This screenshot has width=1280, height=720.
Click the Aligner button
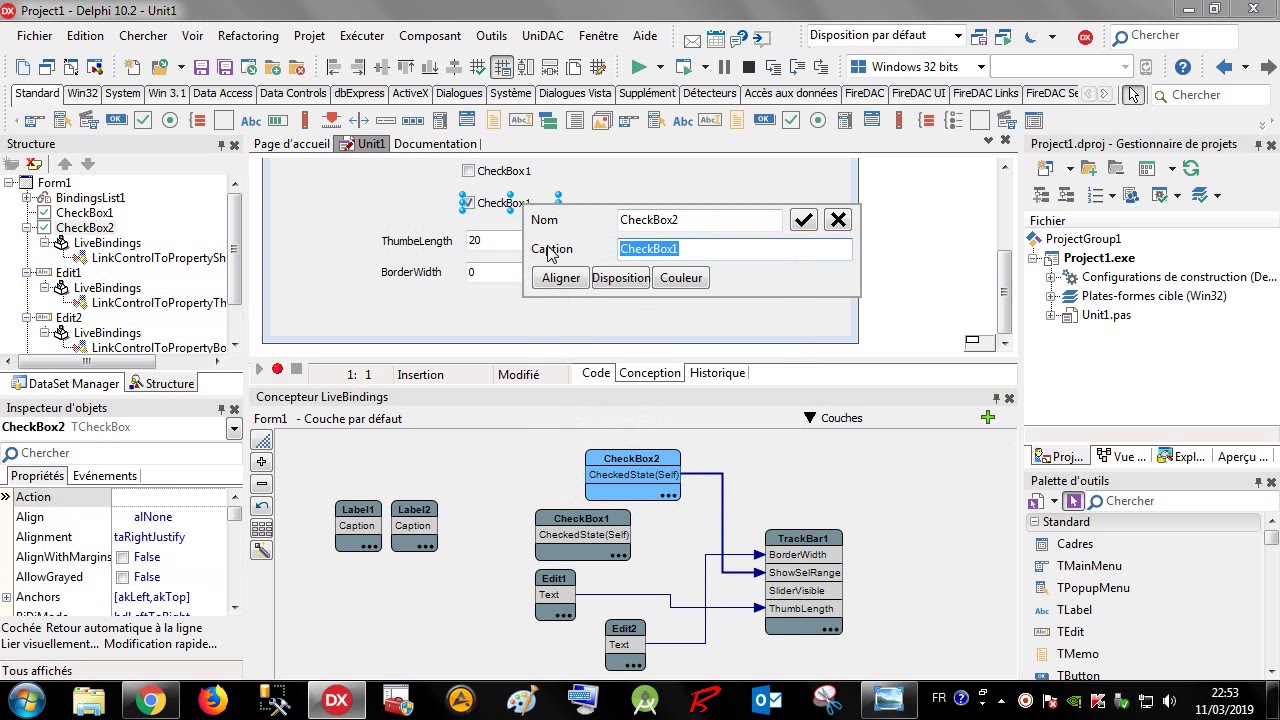point(561,278)
